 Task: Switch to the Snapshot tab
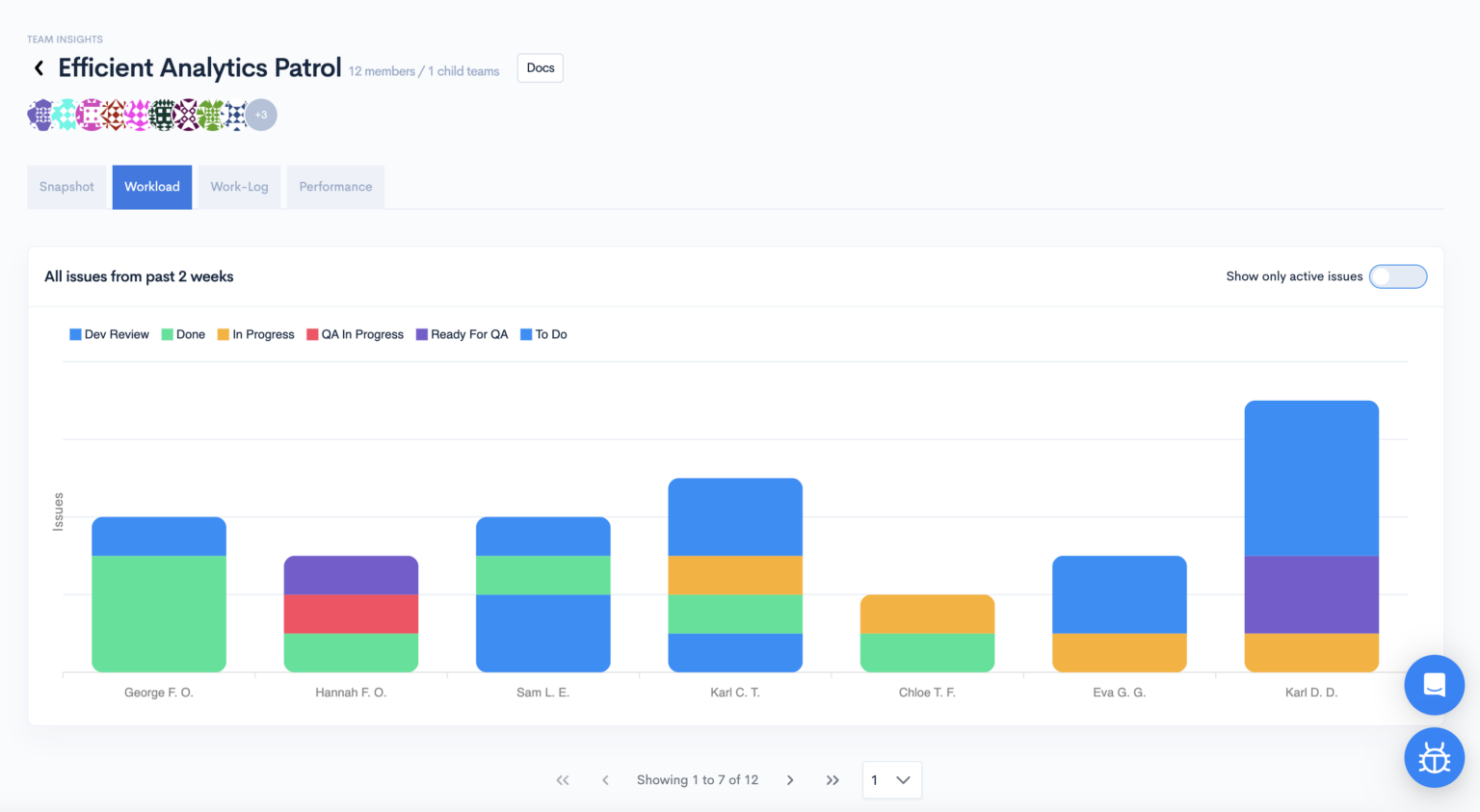click(66, 187)
